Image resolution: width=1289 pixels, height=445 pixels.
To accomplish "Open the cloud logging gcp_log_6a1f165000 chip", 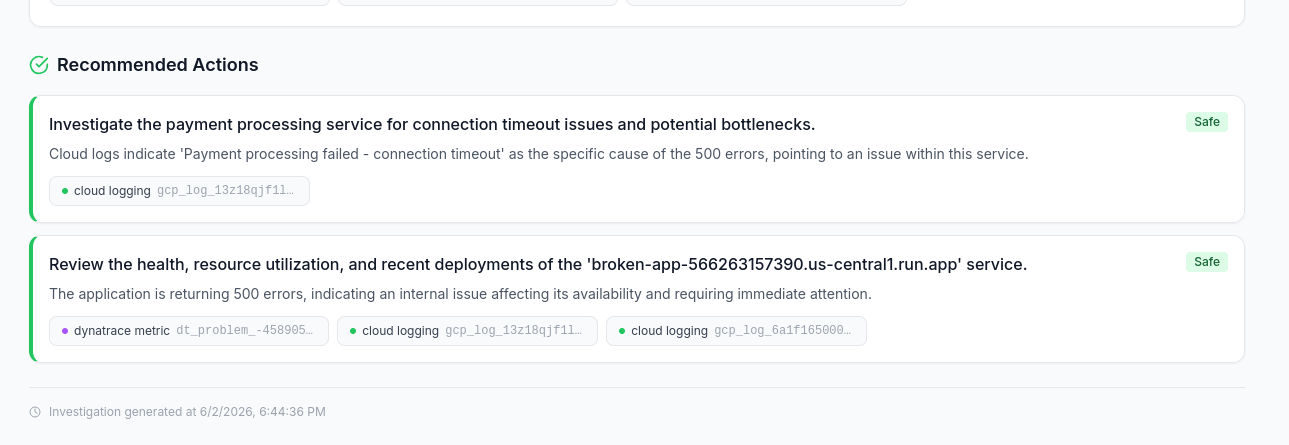I will (x=736, y=331).
